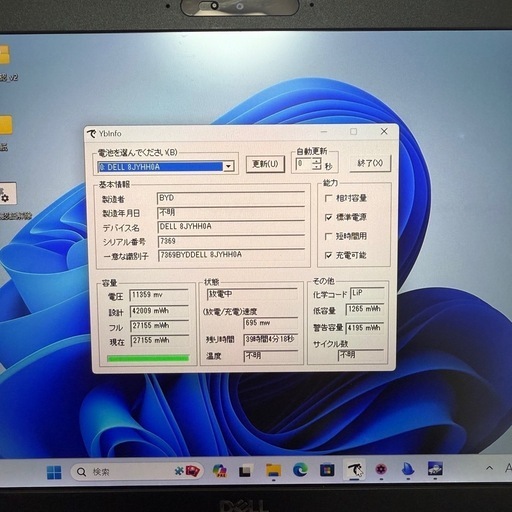Click the YbInfo taskbar icon

click(354, 470)
